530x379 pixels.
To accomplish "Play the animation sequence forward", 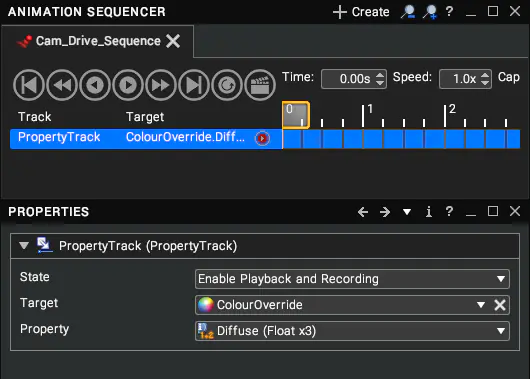I will 128,85.
